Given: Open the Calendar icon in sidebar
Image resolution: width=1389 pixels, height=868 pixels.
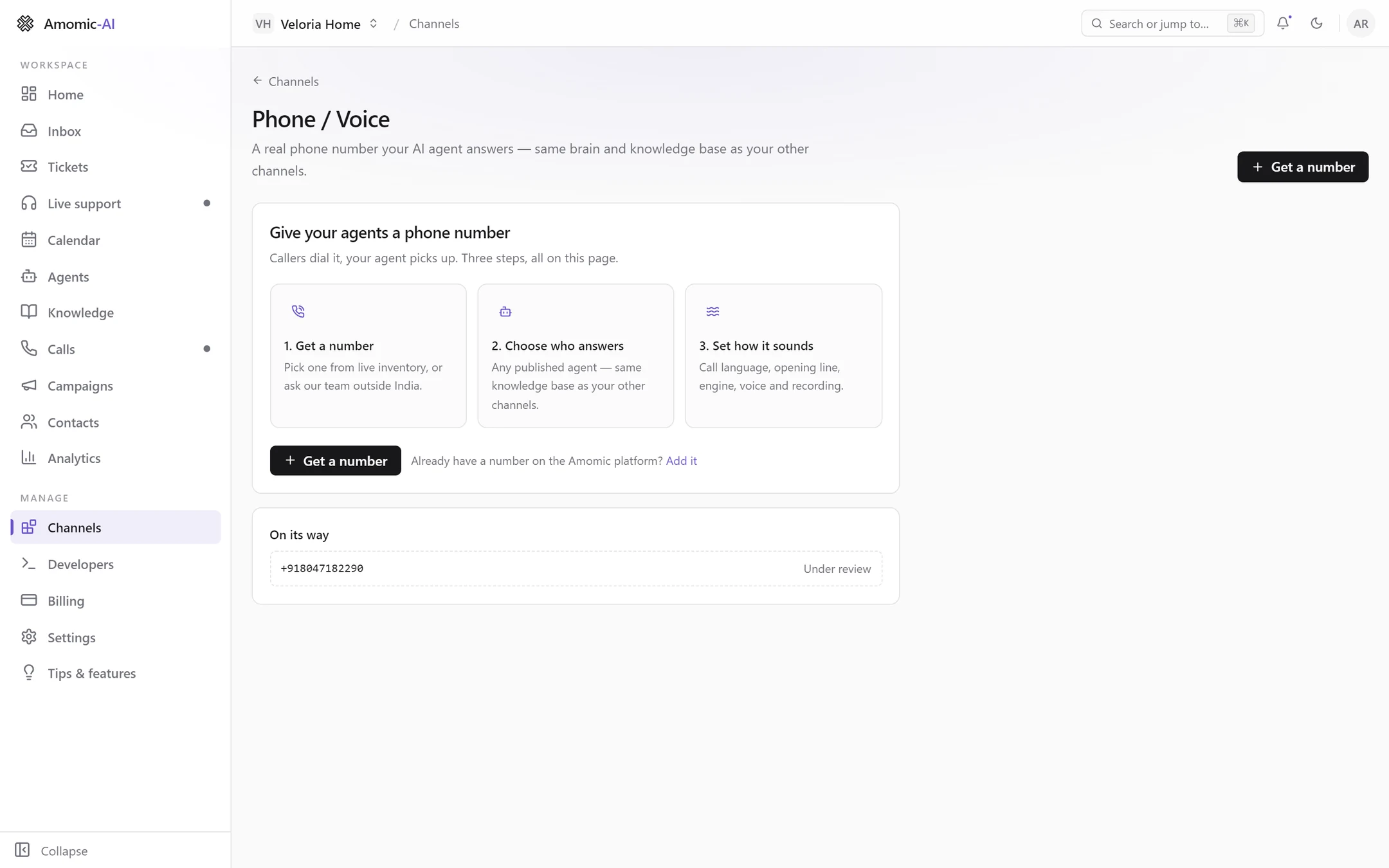Looking at the screenshot, I should (29, 240).
